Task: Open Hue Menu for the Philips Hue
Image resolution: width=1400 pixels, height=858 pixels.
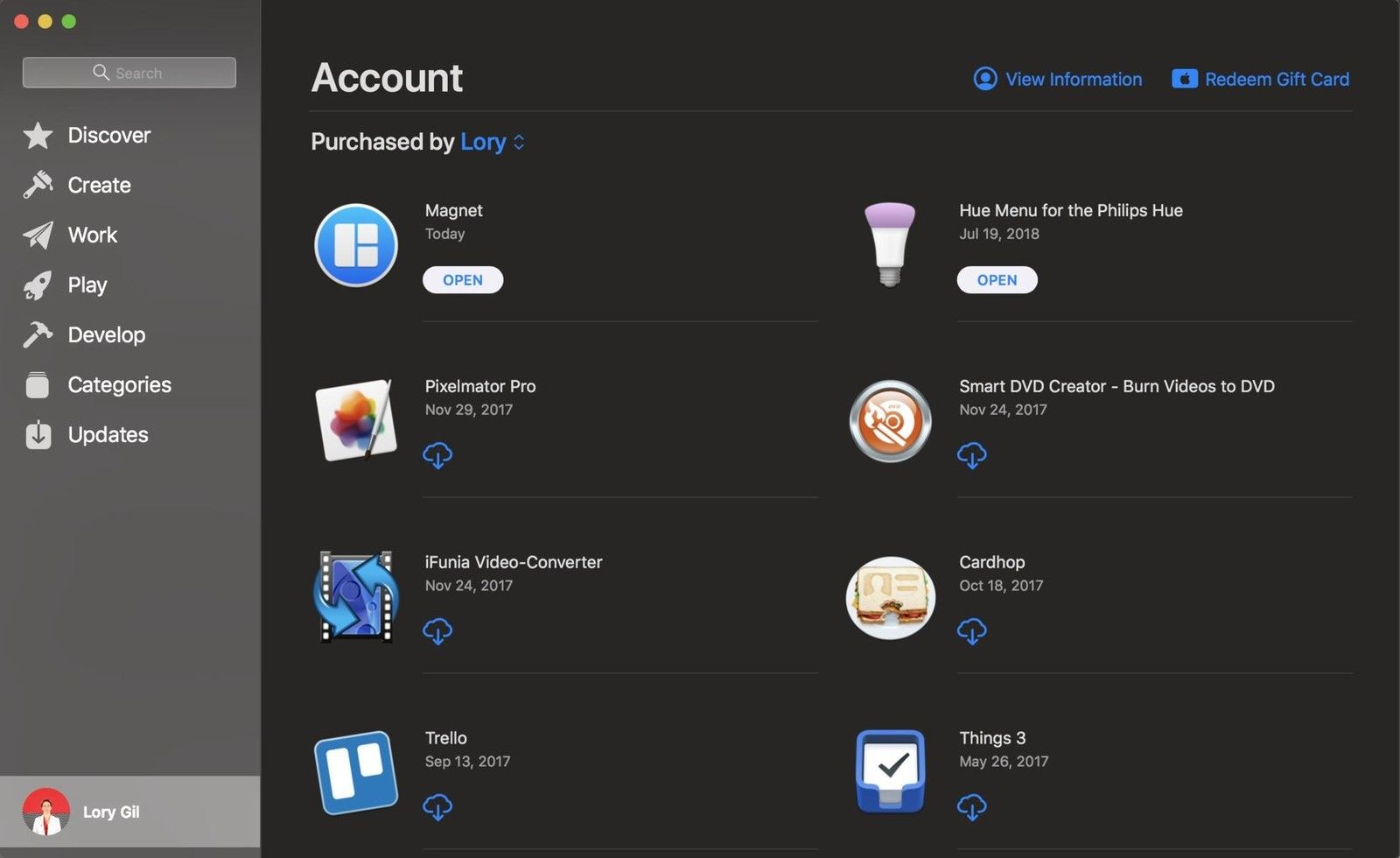Action: [997, 279]
